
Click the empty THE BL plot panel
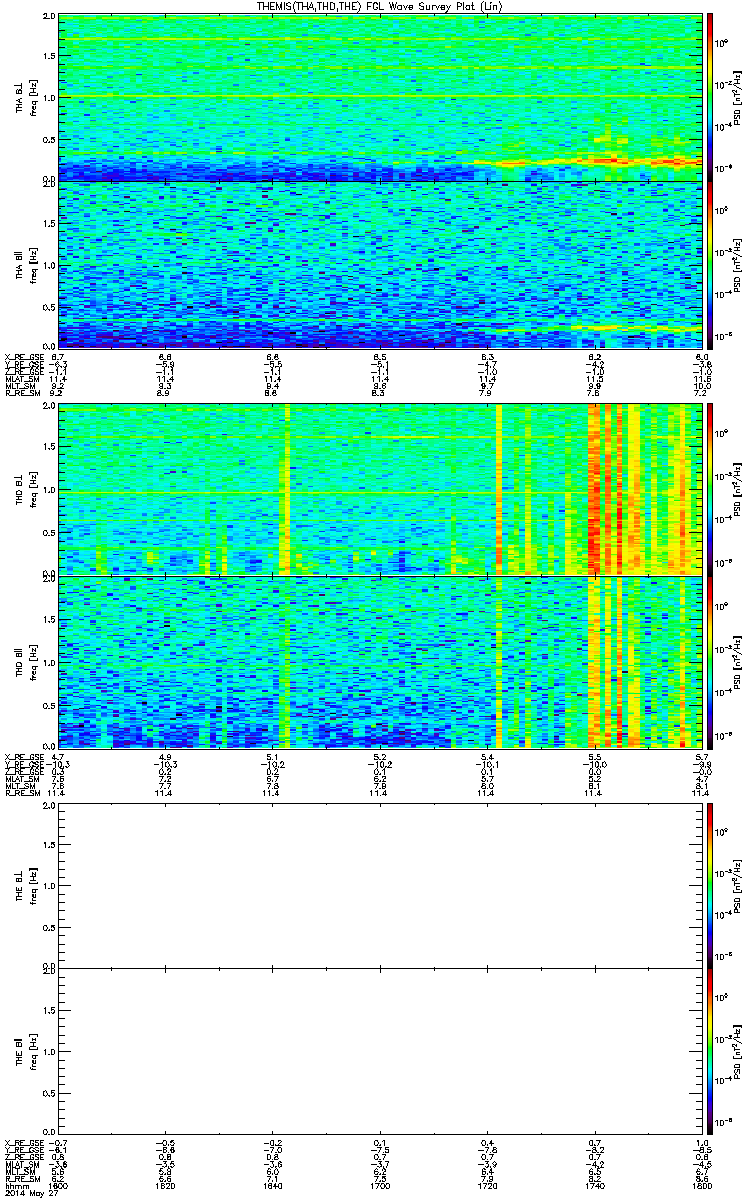click(x=379, y=884)
